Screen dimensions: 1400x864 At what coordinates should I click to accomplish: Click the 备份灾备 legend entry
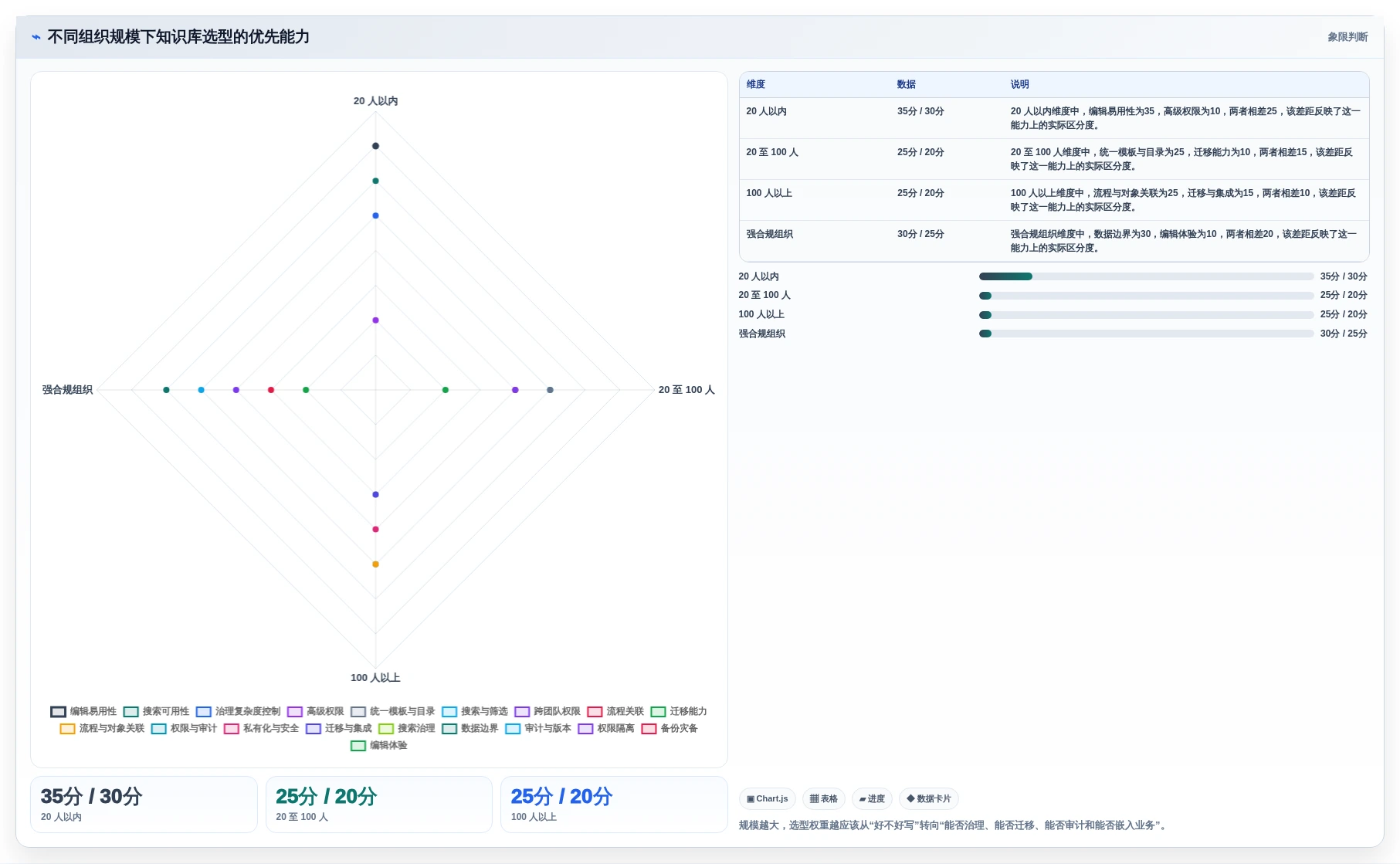coord(669,728)
